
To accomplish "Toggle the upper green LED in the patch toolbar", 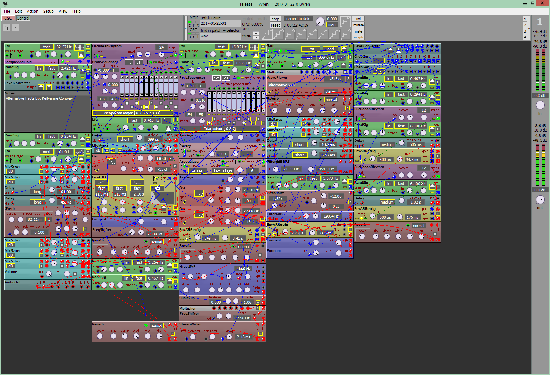I will click(x=189, y=23).
